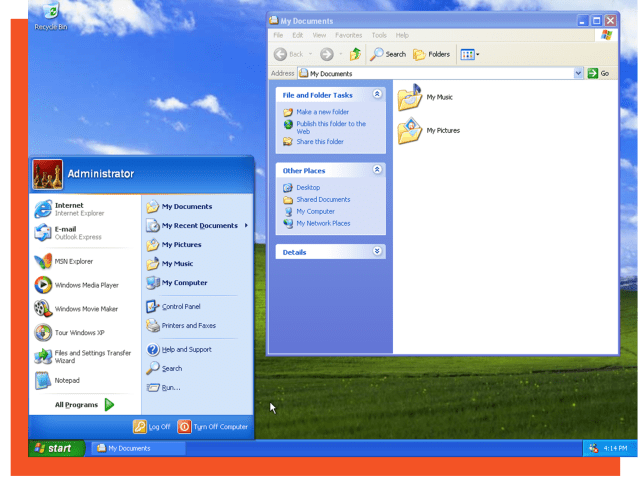Open My Computer in Start menu
Image resolution: width=639 pixels, height=477 pixels.
click(177, 283)
